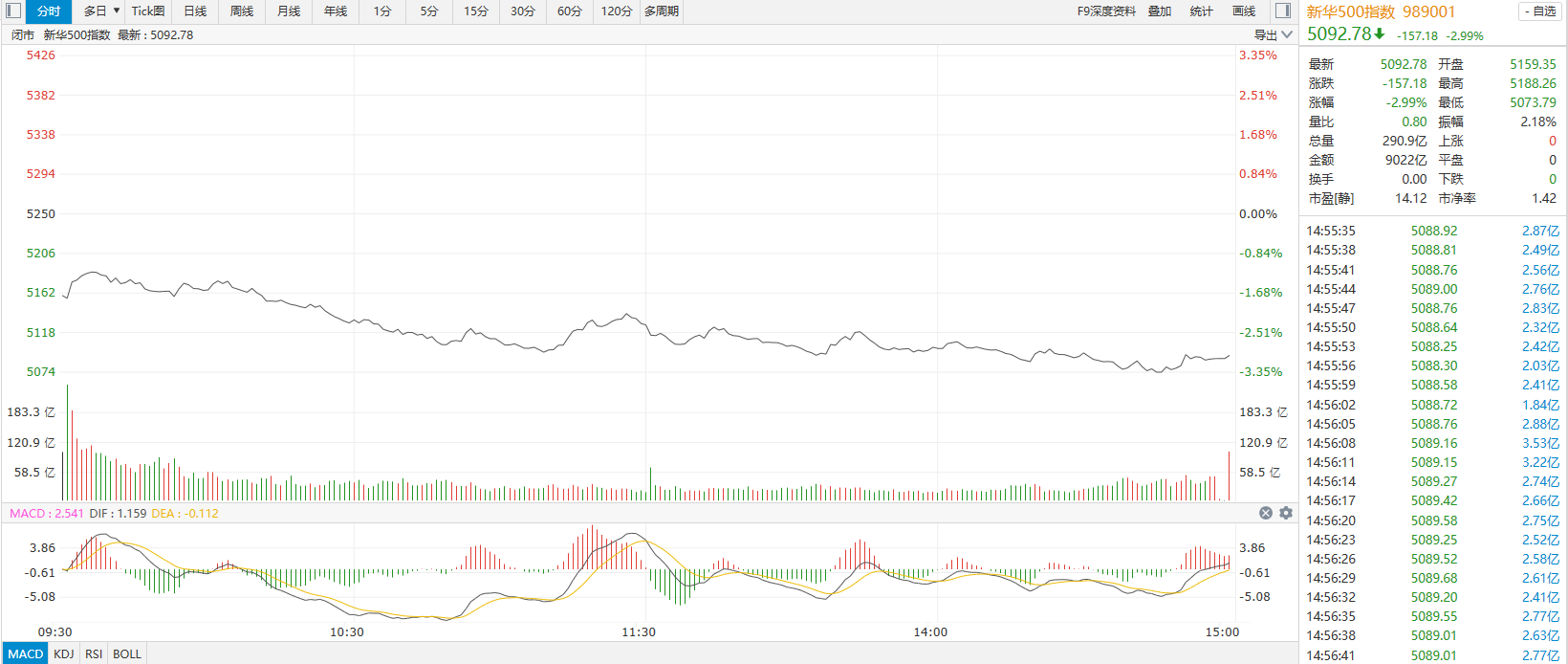Open the Tick图 chart view
1568x664 pixels.
[x=148, y=11]
